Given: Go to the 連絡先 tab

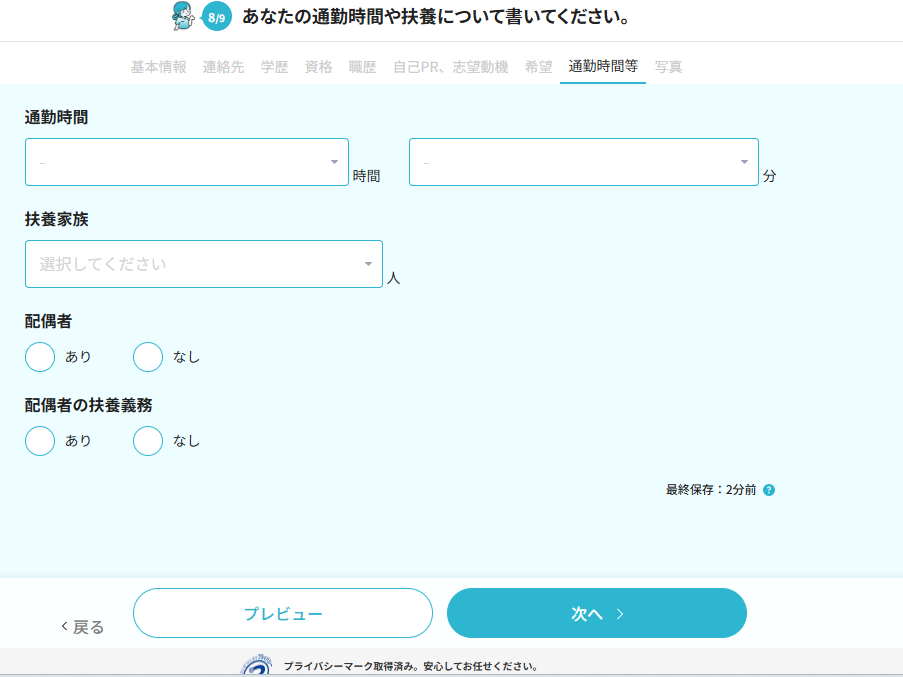Looking at the screenshot, I should click(223, 67).
